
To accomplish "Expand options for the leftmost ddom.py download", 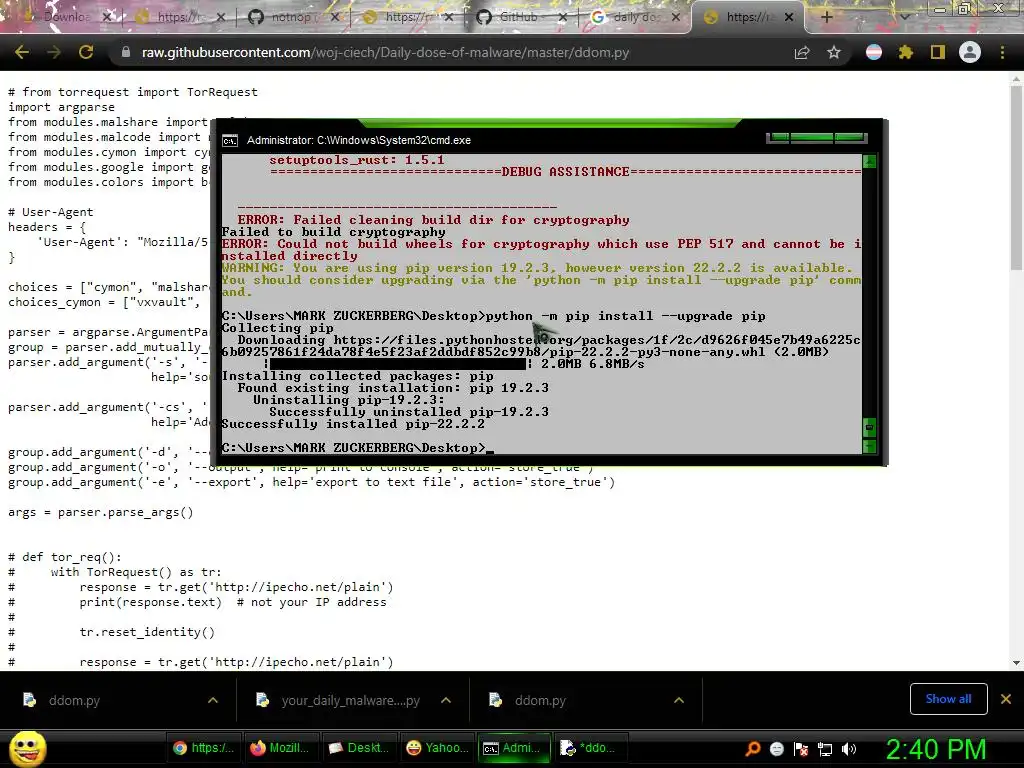I will (x=213, y=700).
